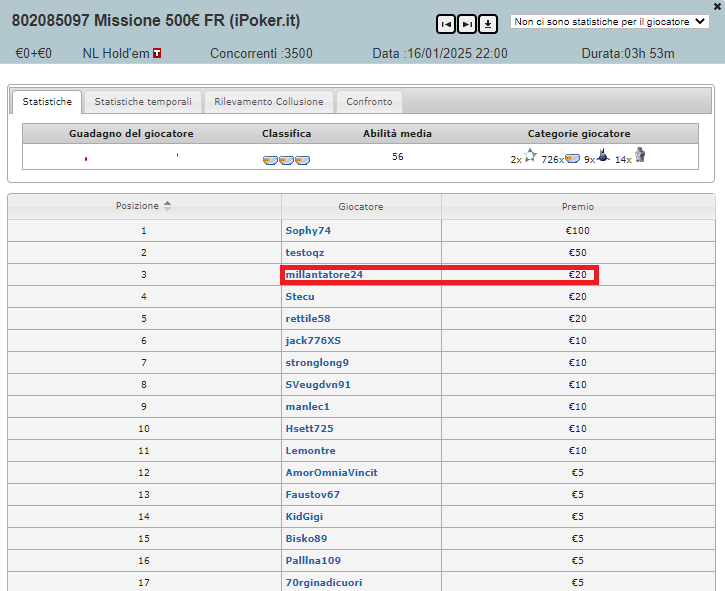Click the Concorrenti :3500 text

click(261, 54)
